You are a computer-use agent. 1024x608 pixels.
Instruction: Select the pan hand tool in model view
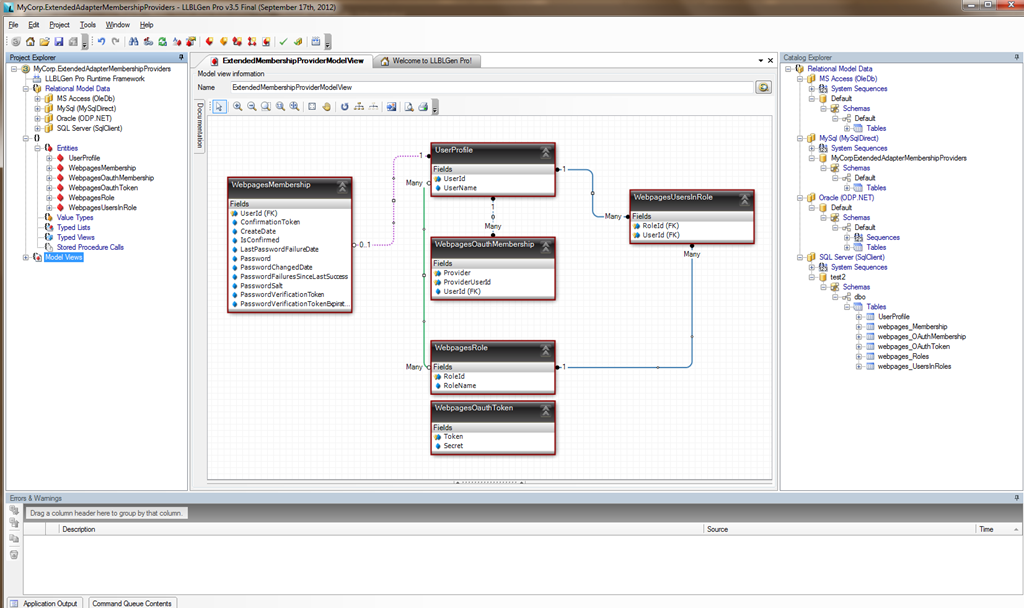pyautogui.click(x=326, y=106)
